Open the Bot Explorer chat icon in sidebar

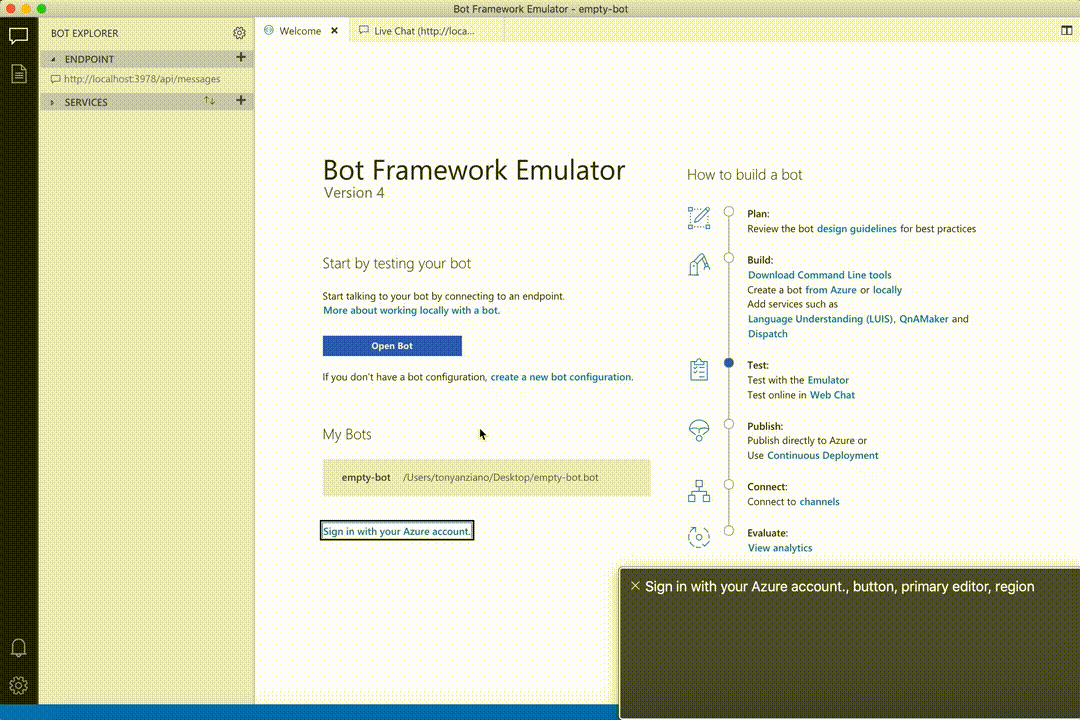click(x=18, y=35)
